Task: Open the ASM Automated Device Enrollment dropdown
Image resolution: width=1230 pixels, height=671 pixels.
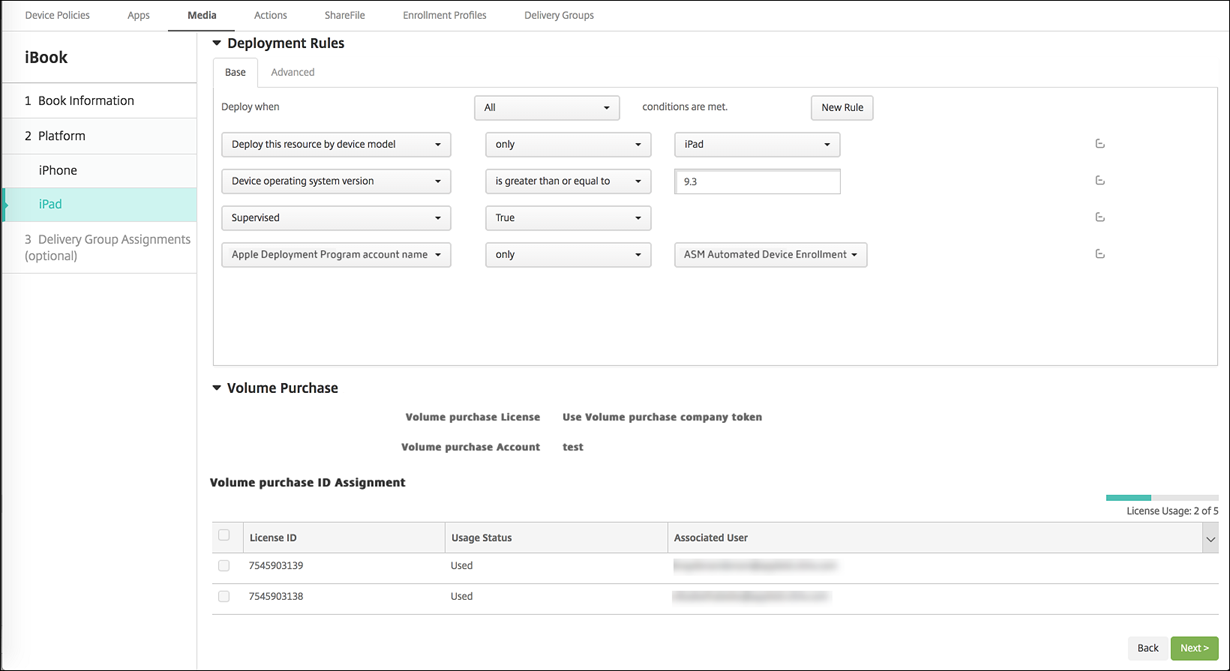Action: (x=770, y=255)
